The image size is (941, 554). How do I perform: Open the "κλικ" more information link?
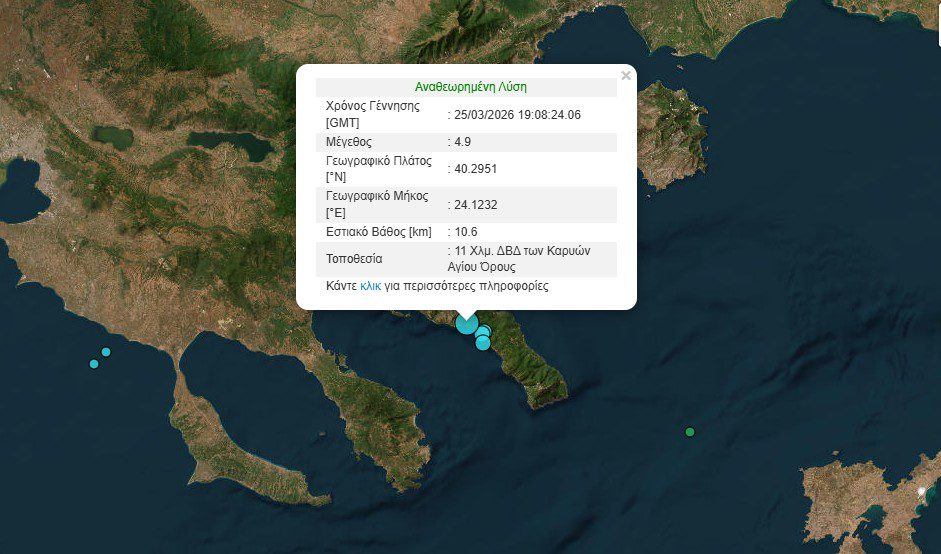pos(370,286)
